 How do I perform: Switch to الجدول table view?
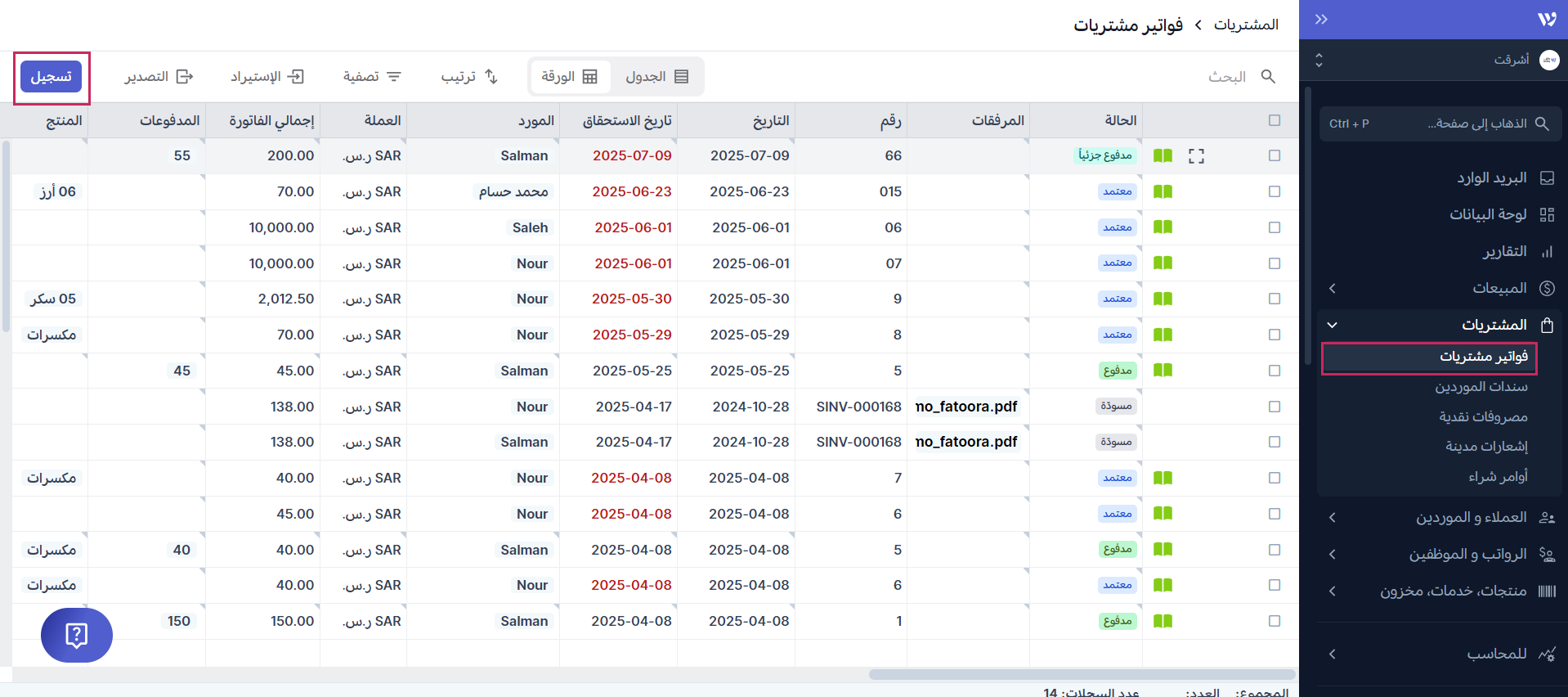pos(656,77)
